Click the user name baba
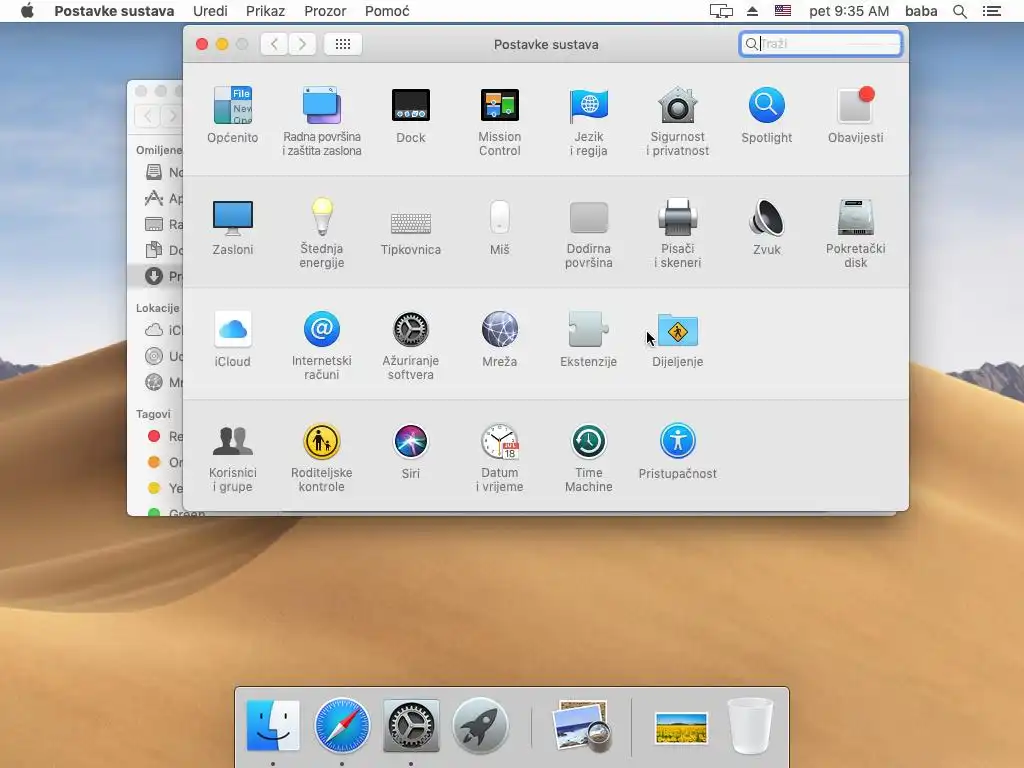 coord(921,11)
